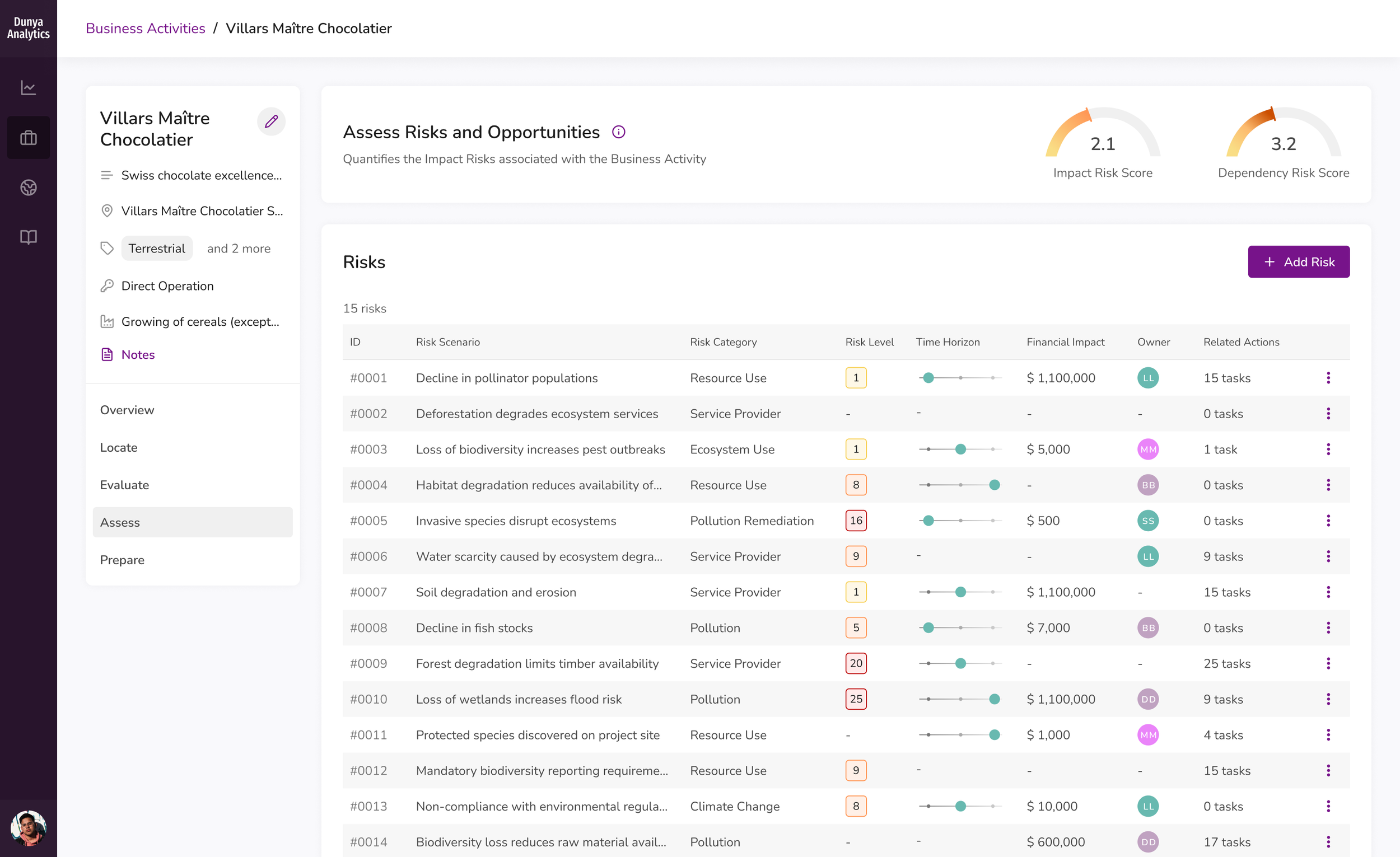Click the time horizon slider for risk #0003
The image size is (1400, 857).
[959, 449]
